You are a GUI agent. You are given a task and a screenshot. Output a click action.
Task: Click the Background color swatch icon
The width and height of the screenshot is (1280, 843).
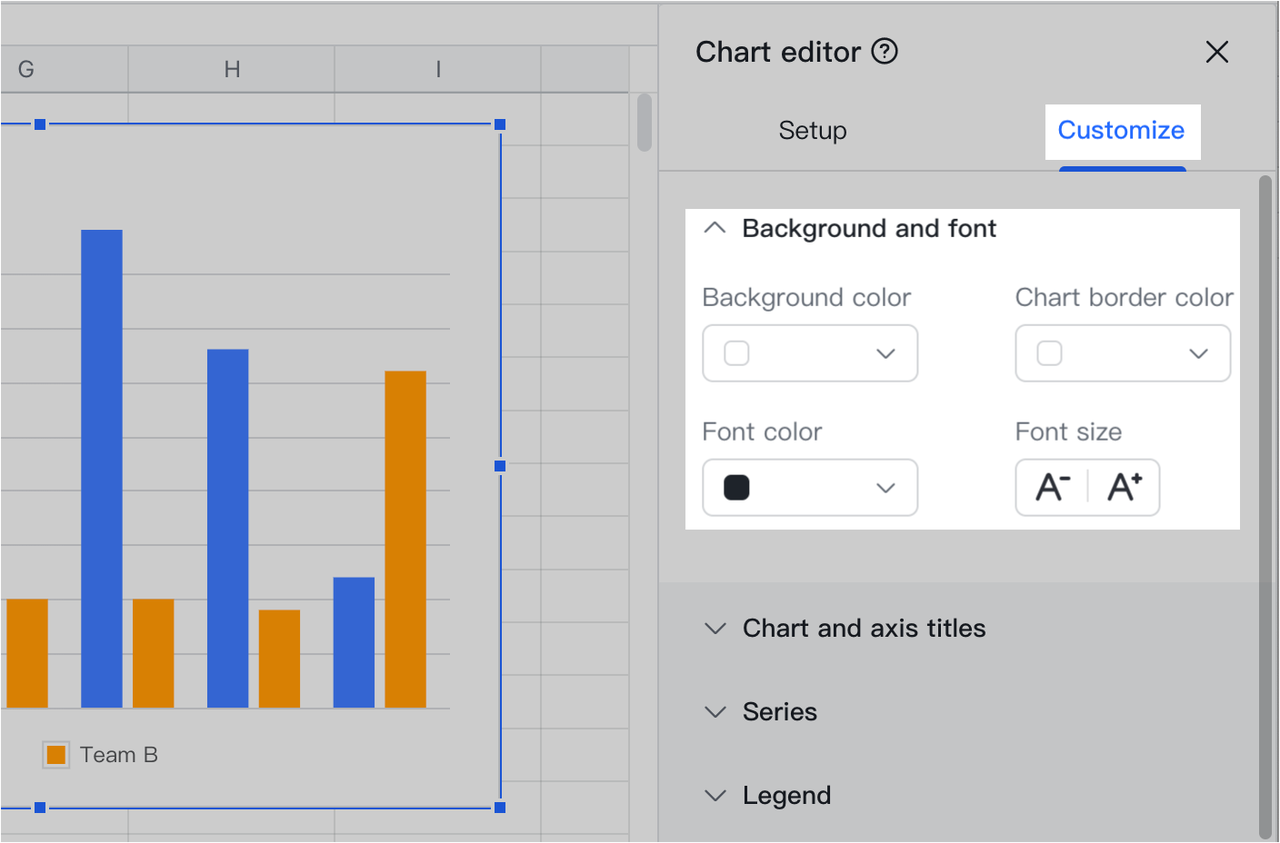pos(737,353)
